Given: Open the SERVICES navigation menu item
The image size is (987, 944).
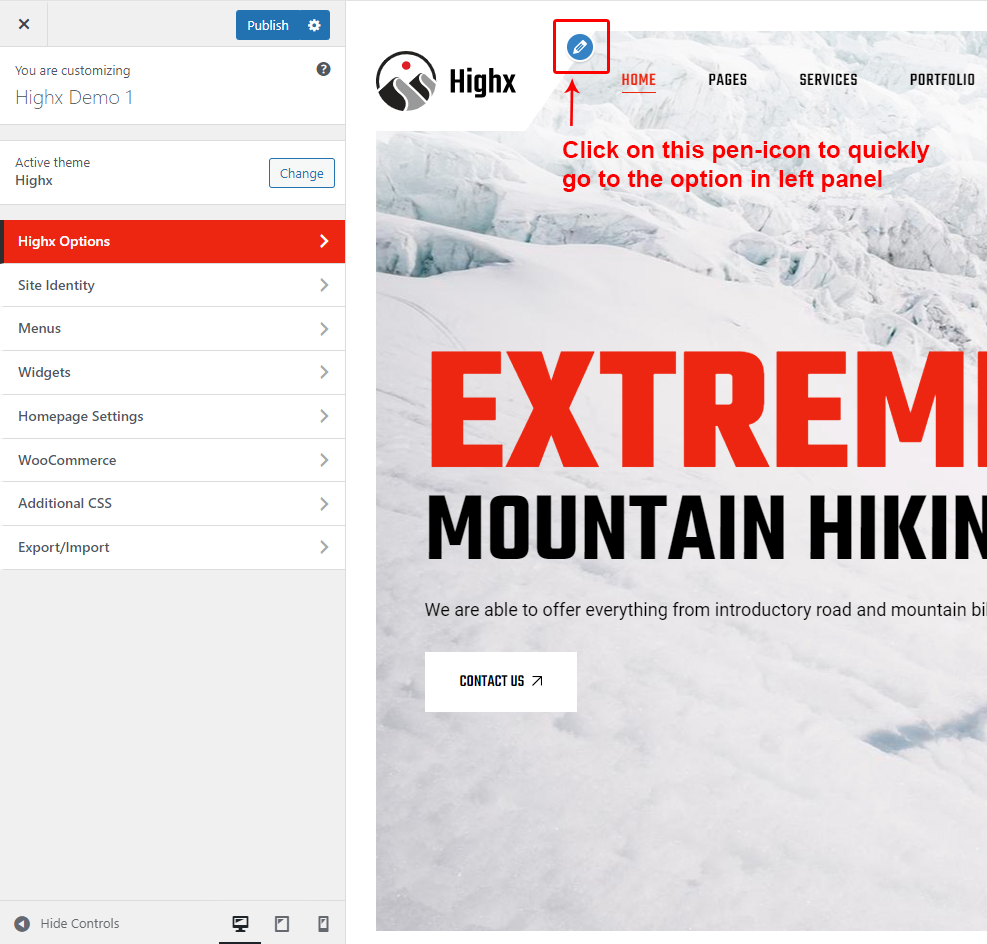Looking at the screenshot, I should pos(828,80).
